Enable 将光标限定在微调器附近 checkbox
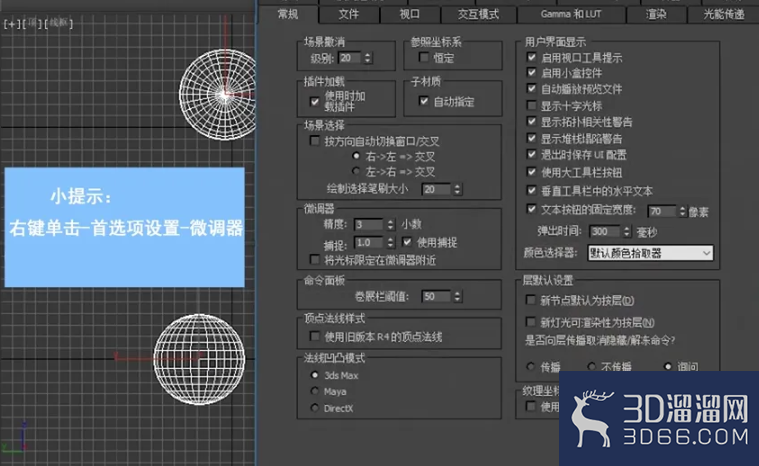Screen dimensions: 759x466 pos(315,260)
